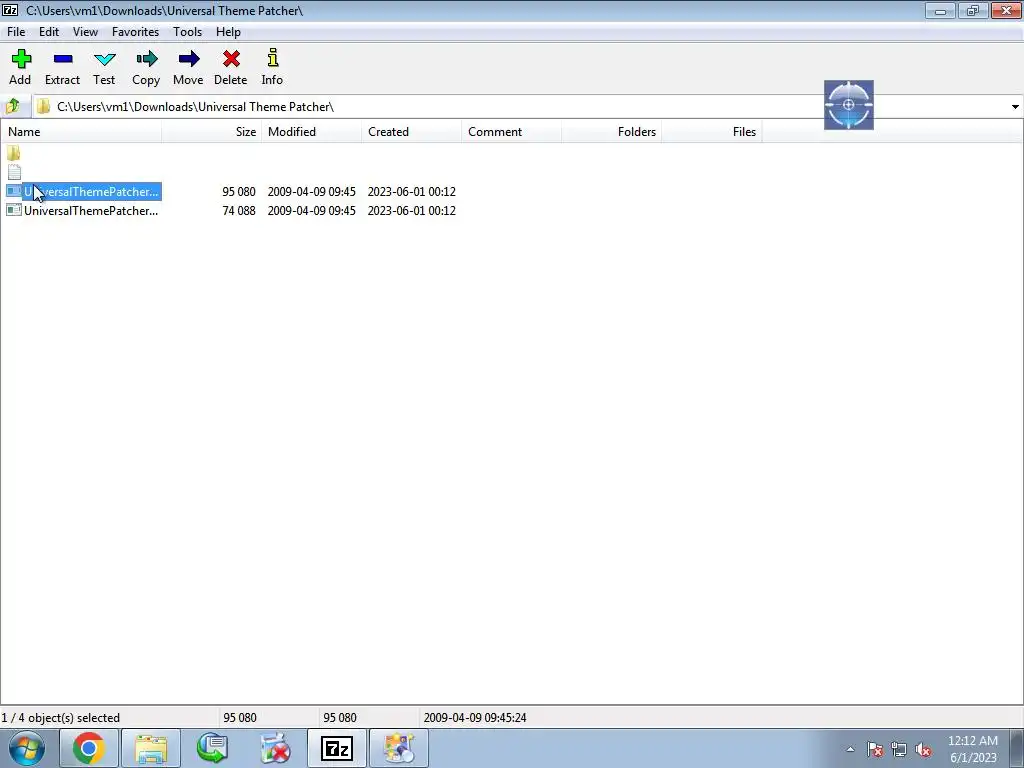Viewport: 1024px width, 768px height.
Task: Open the Tools menu
Action: coord(187,32)
